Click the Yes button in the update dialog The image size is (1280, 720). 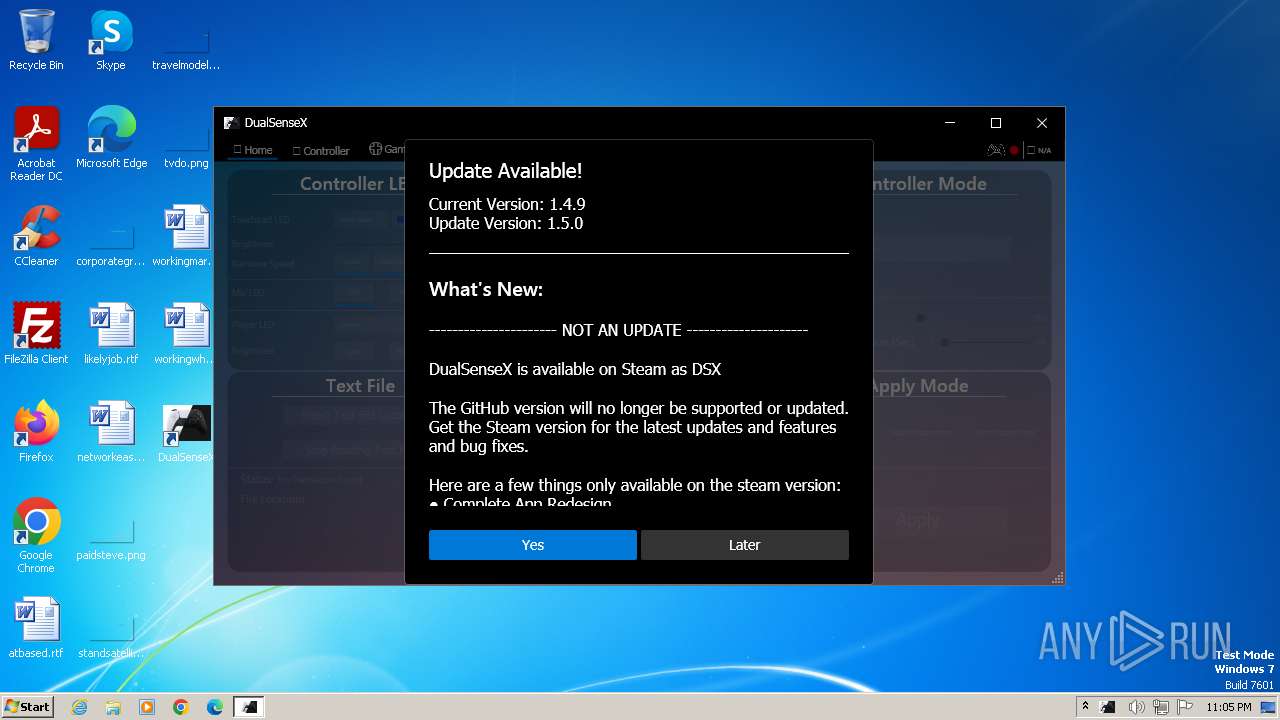point(532,545)
